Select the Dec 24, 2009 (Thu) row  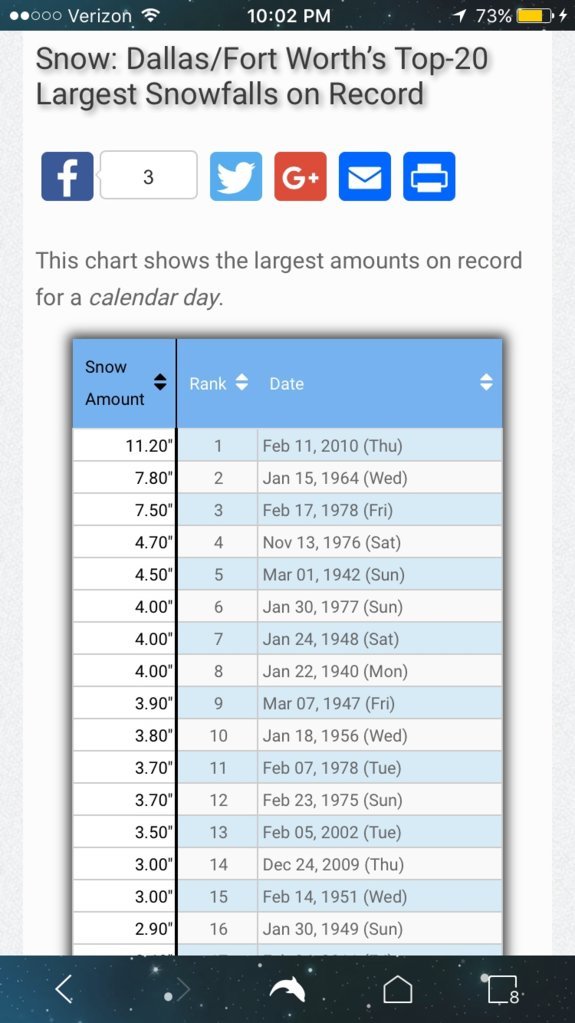pyautogui.click(x=287, y=864)
